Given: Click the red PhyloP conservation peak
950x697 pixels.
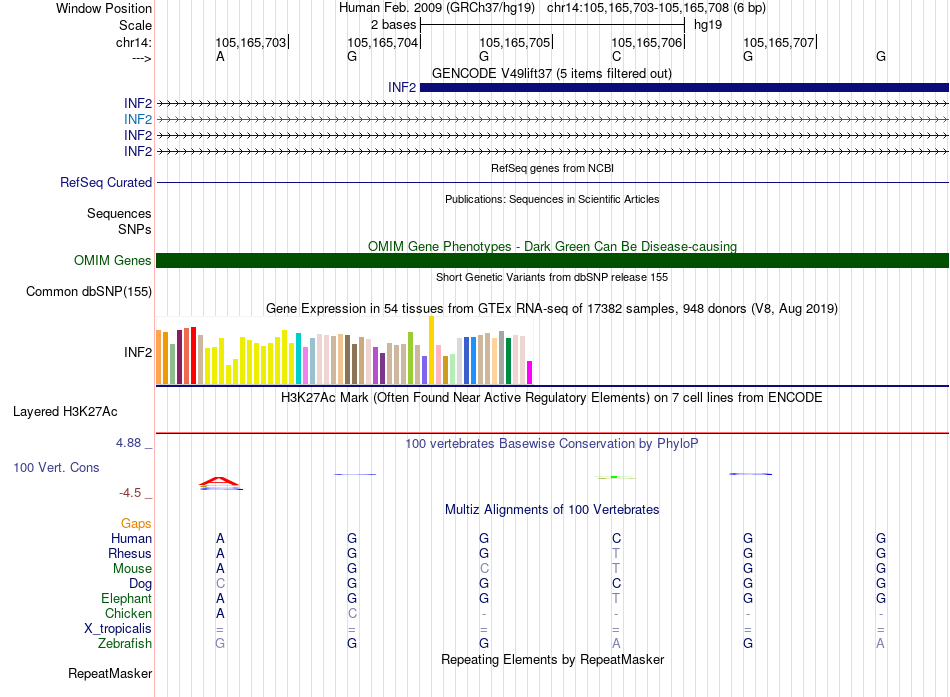Looking at the screenshot, I should point(219,482).
